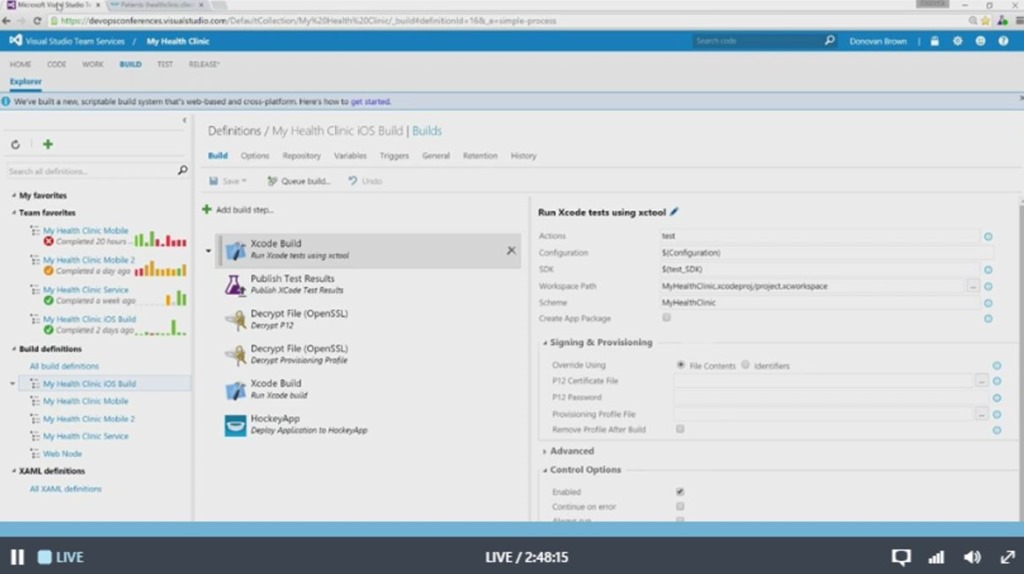Screen dimensions: 1024x574
Task: Jump to LIVE in the player
Action: coord(60,557)
